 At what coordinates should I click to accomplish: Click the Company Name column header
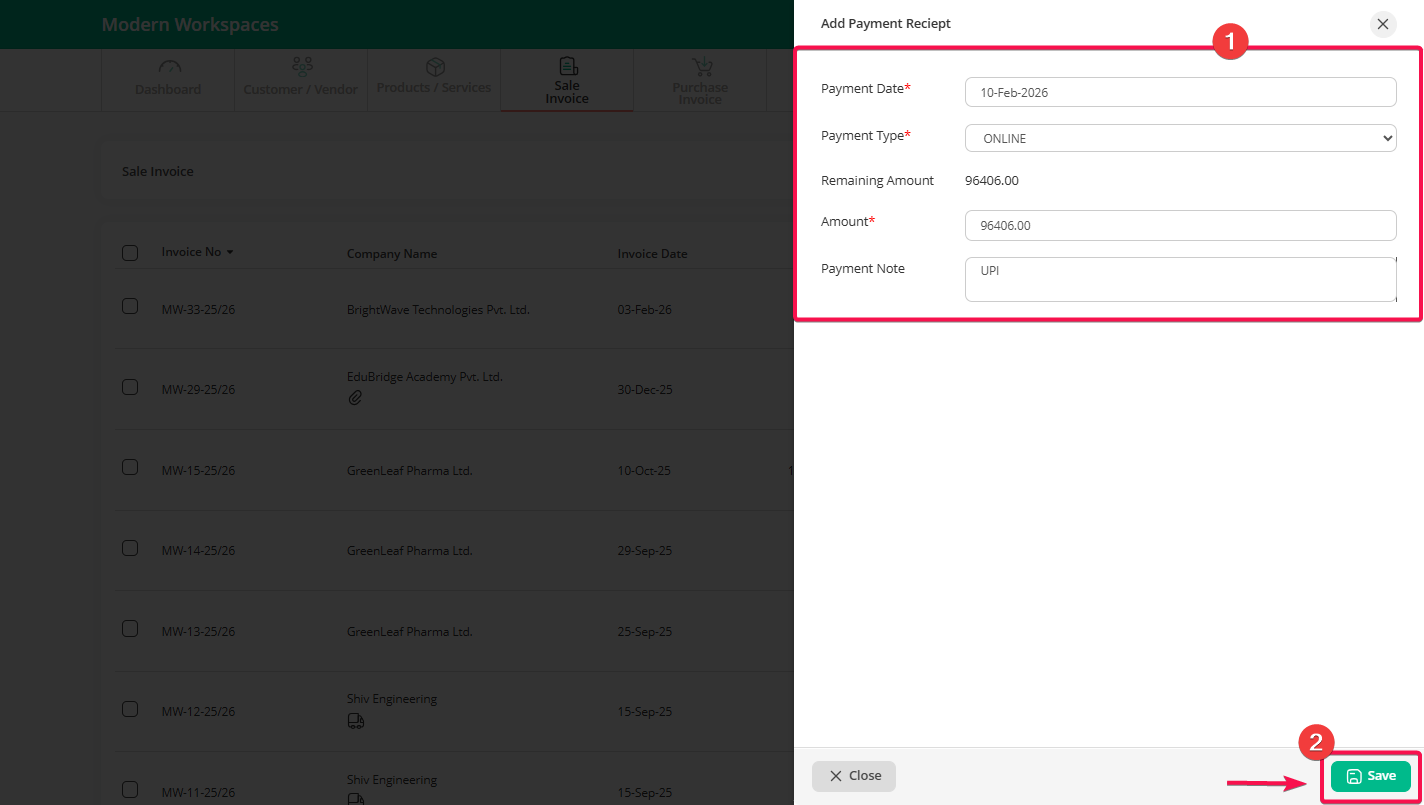[391, 254]
